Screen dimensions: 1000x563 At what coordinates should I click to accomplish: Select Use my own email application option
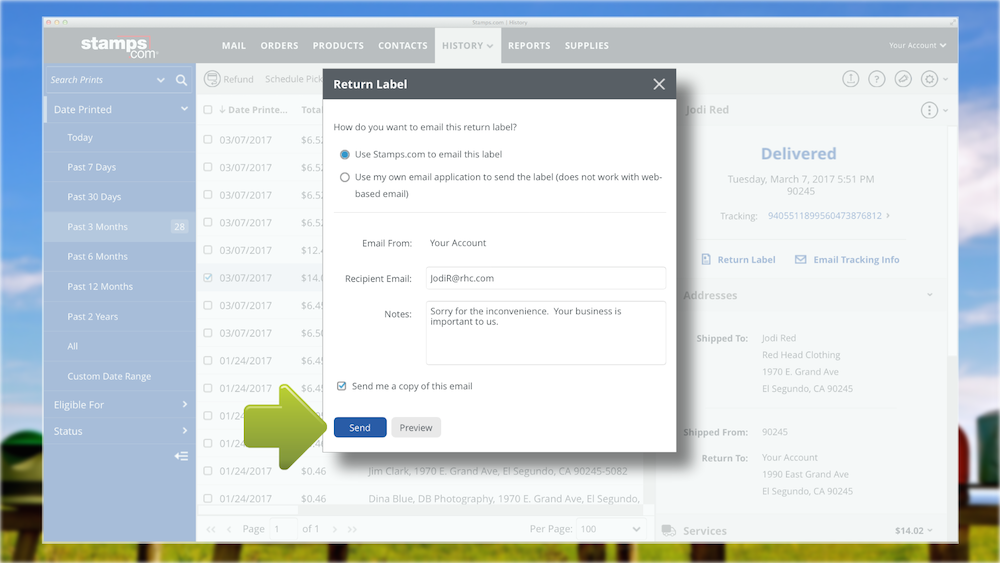pos(345,177)
